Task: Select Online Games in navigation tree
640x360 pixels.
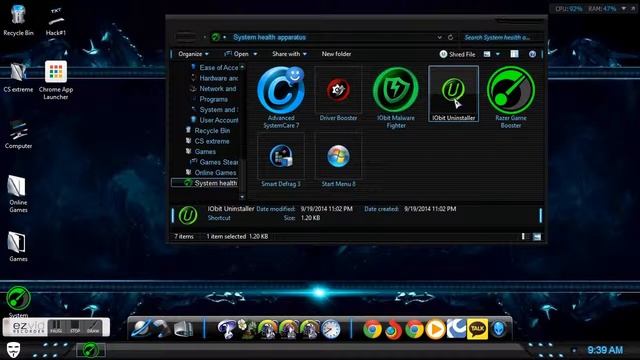Action: pyautogui.click(x=211, y=173)
